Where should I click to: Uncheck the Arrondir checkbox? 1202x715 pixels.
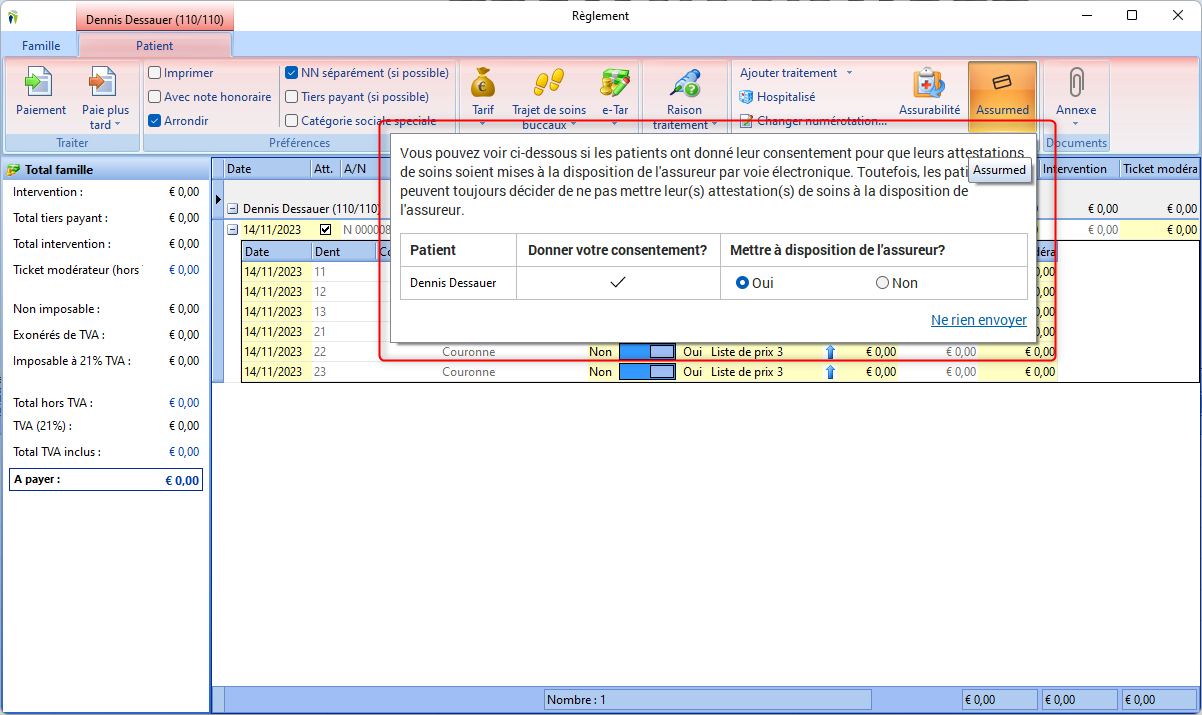coord(155,121)
